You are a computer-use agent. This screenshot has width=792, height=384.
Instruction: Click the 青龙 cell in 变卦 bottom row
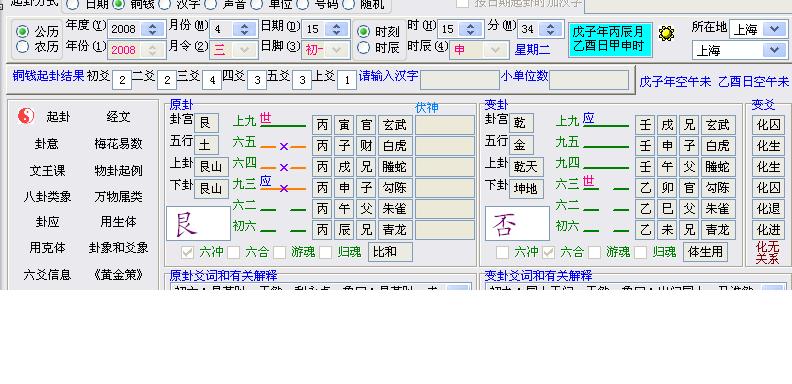point(718,230)
